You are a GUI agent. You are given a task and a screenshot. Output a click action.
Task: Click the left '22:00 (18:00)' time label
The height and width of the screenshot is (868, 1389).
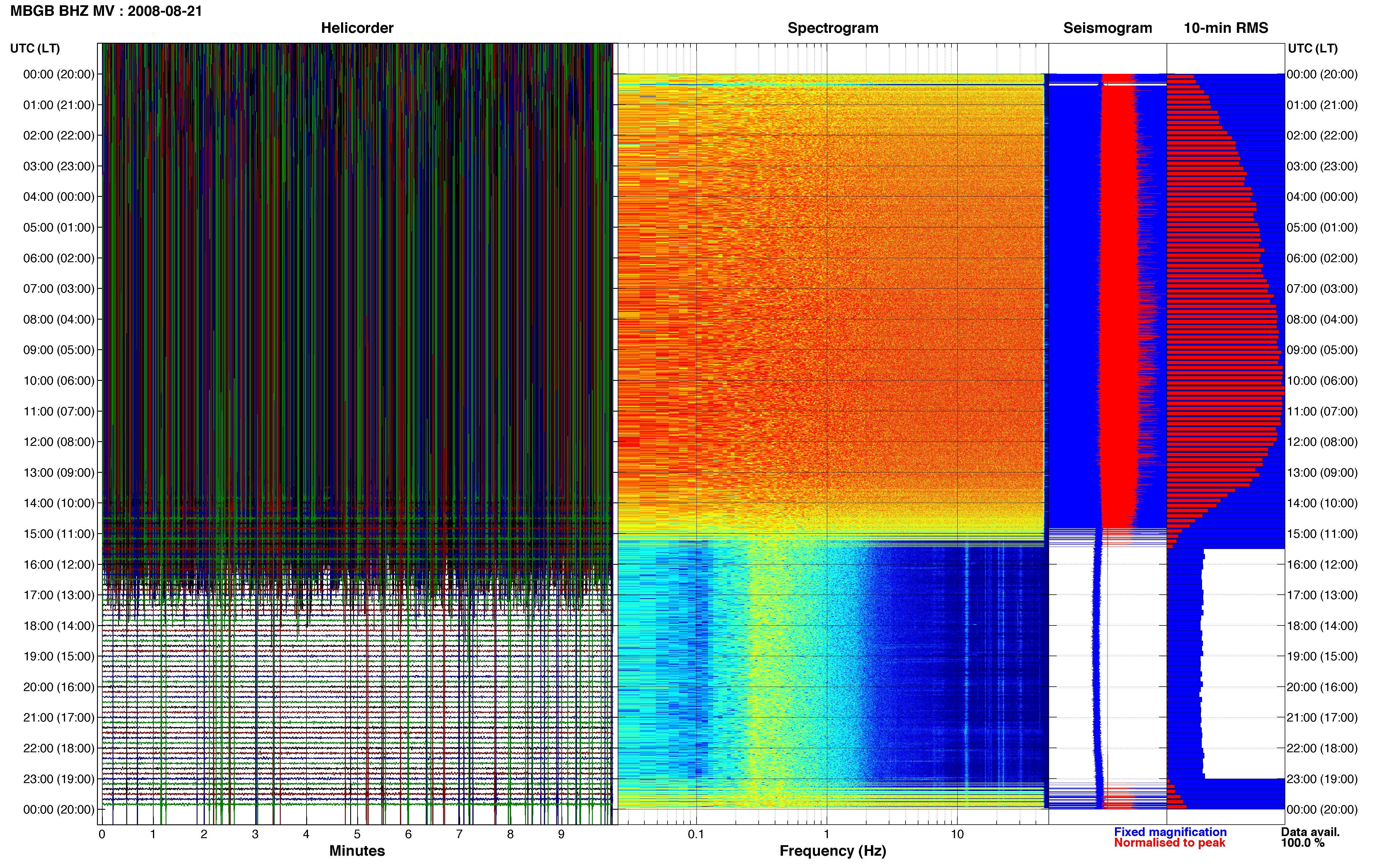[59, 748]
